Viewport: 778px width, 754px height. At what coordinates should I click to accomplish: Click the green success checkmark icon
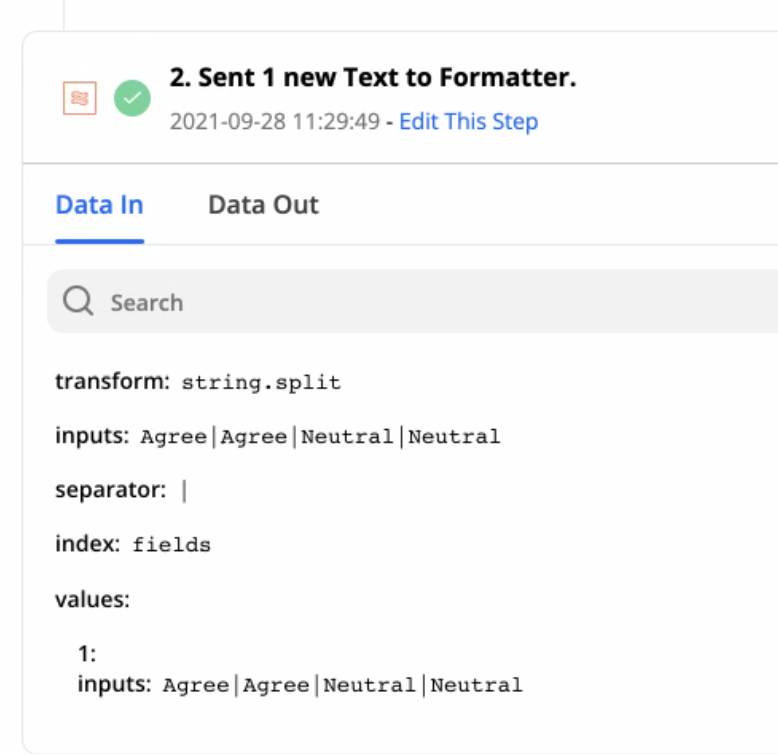coord(132,98)
